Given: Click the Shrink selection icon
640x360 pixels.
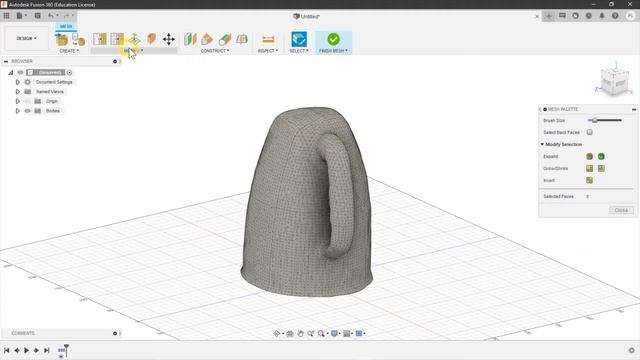Looking at the screenshot, I should tap(601, 168).
